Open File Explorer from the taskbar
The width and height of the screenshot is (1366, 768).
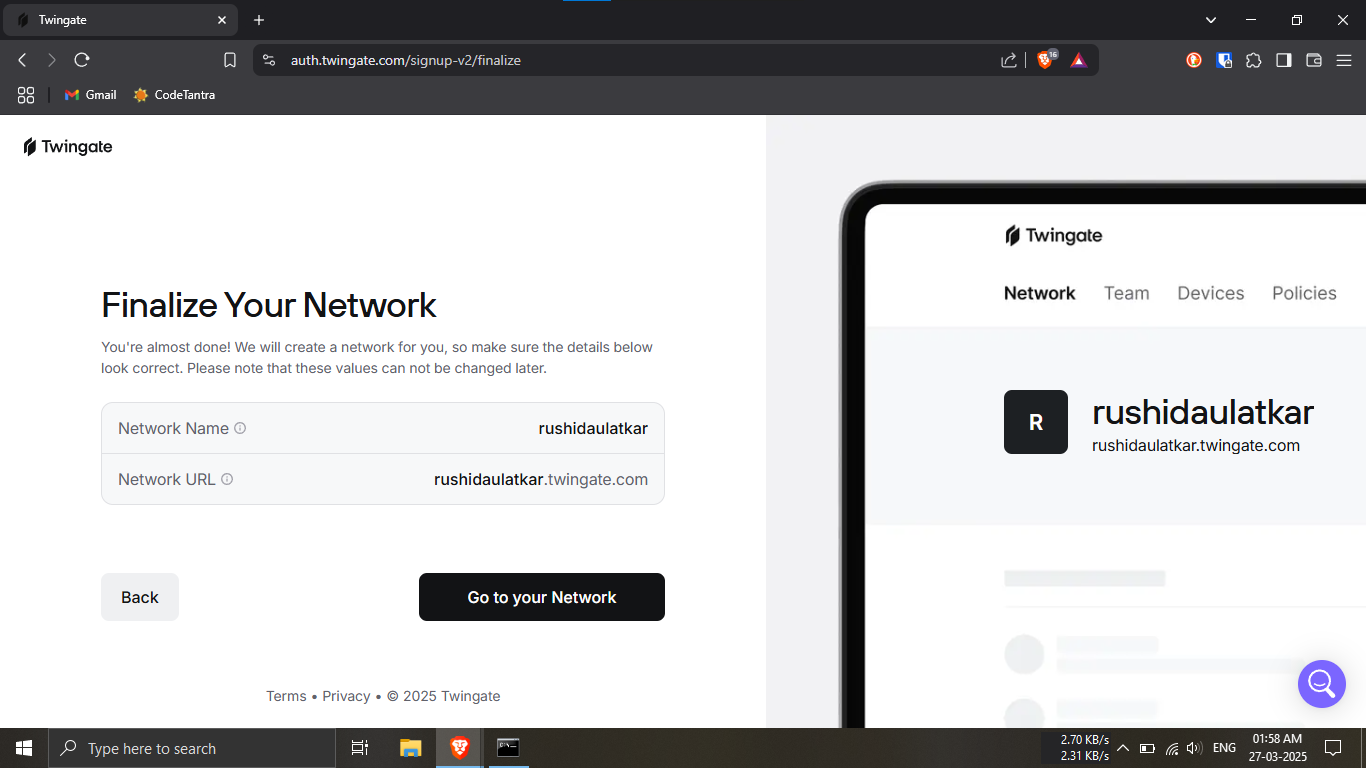point(411,748)
